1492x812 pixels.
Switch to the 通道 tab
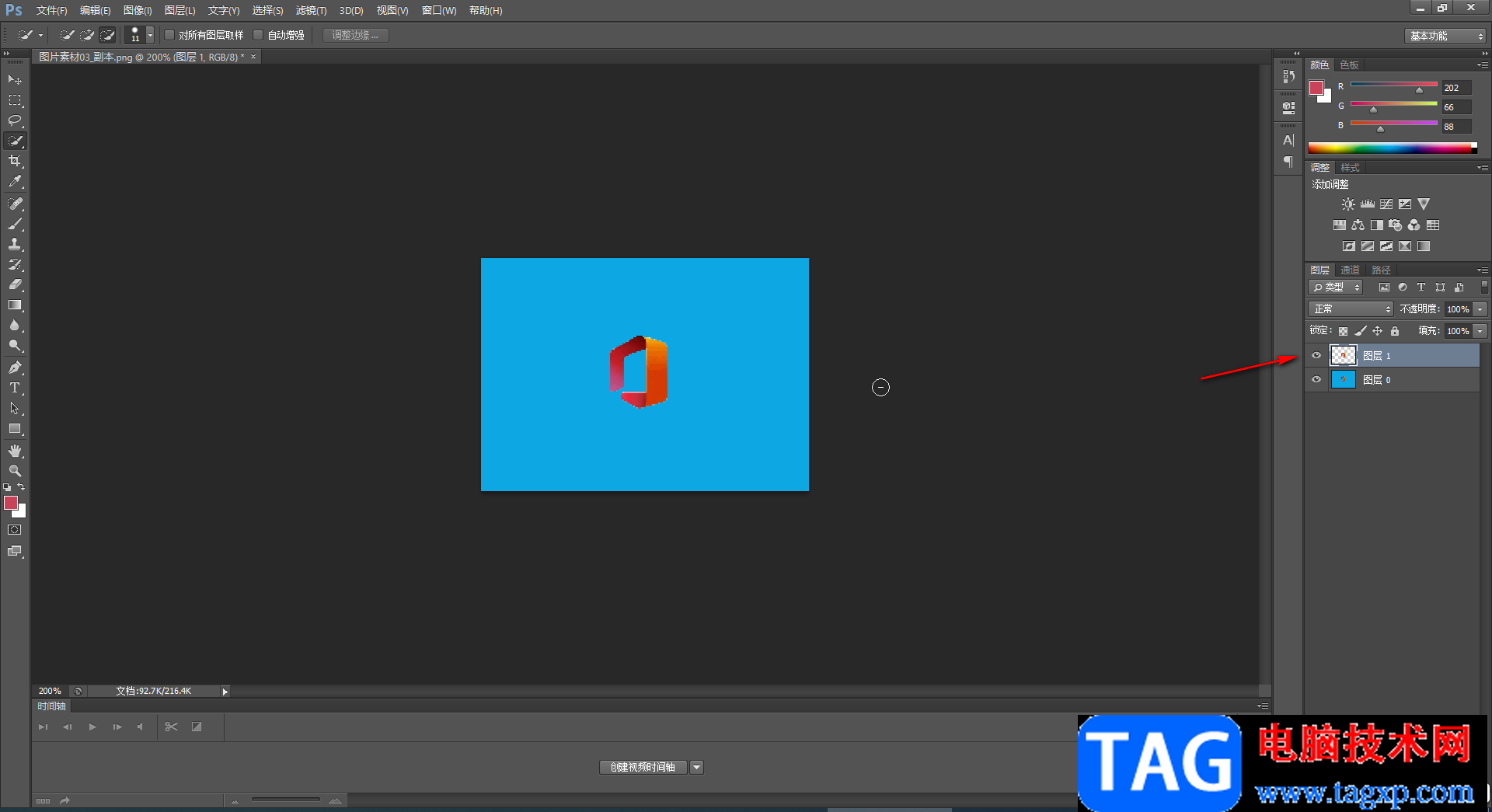(1350, 270)
